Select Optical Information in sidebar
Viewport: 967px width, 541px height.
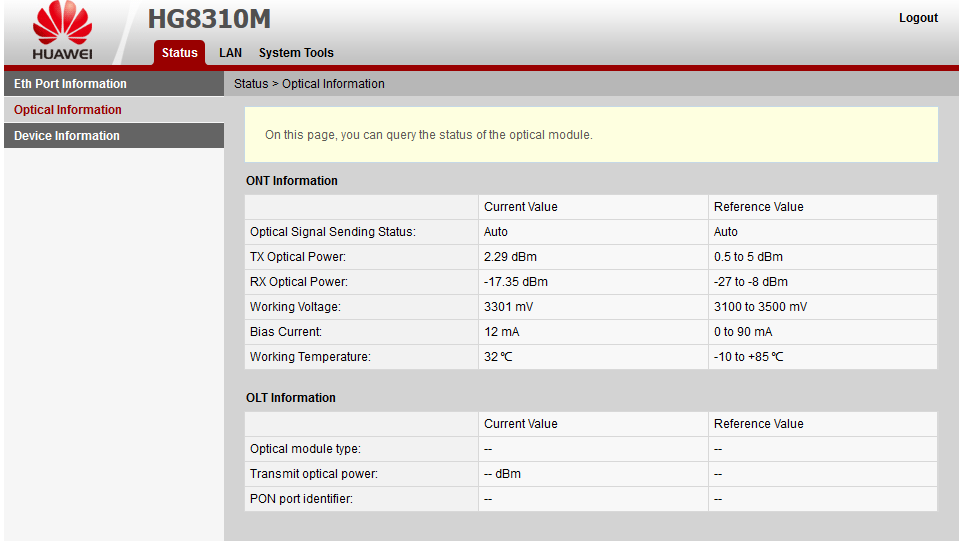114,110
